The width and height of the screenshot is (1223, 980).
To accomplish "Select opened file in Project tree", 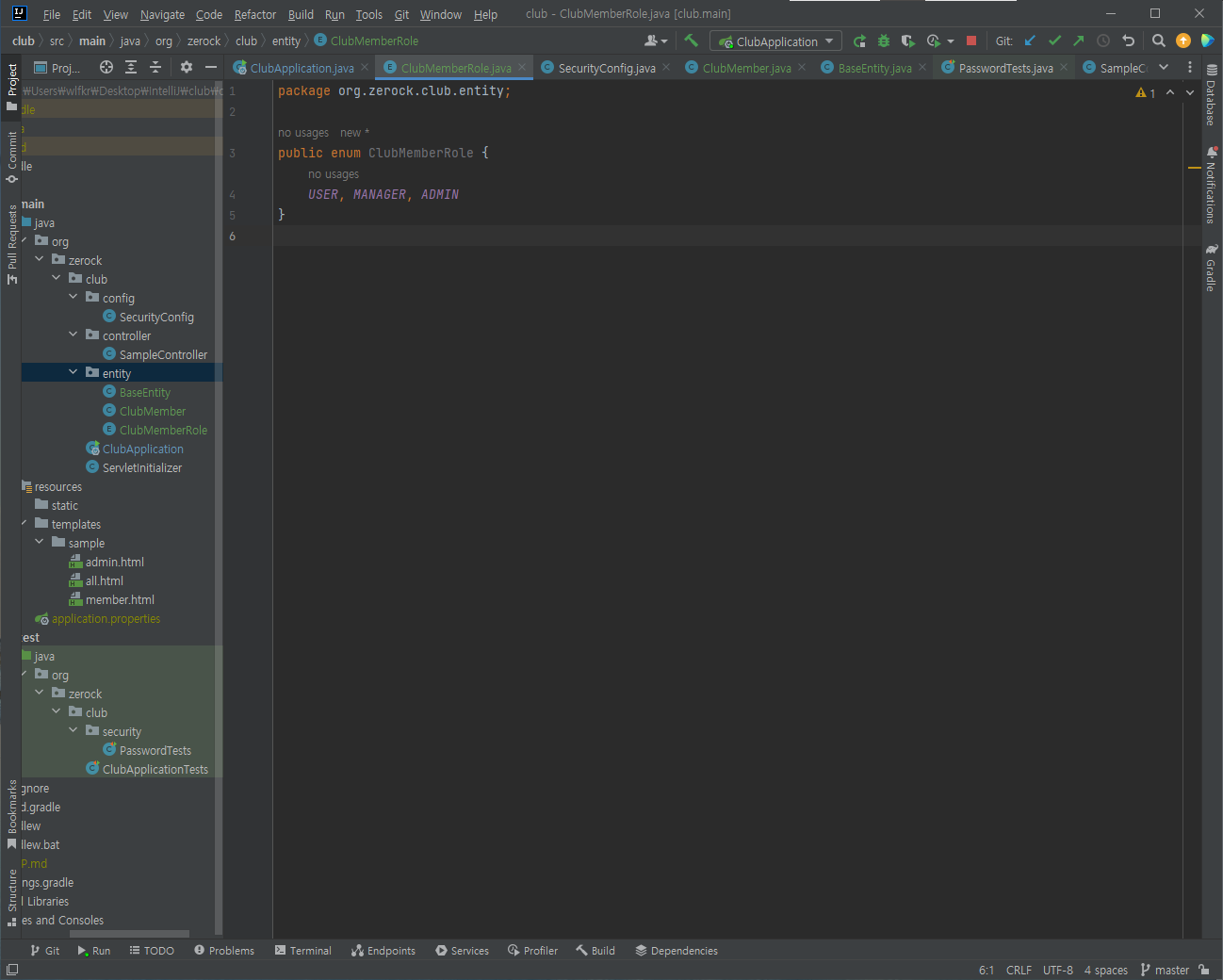I will (x=106, y=67).
